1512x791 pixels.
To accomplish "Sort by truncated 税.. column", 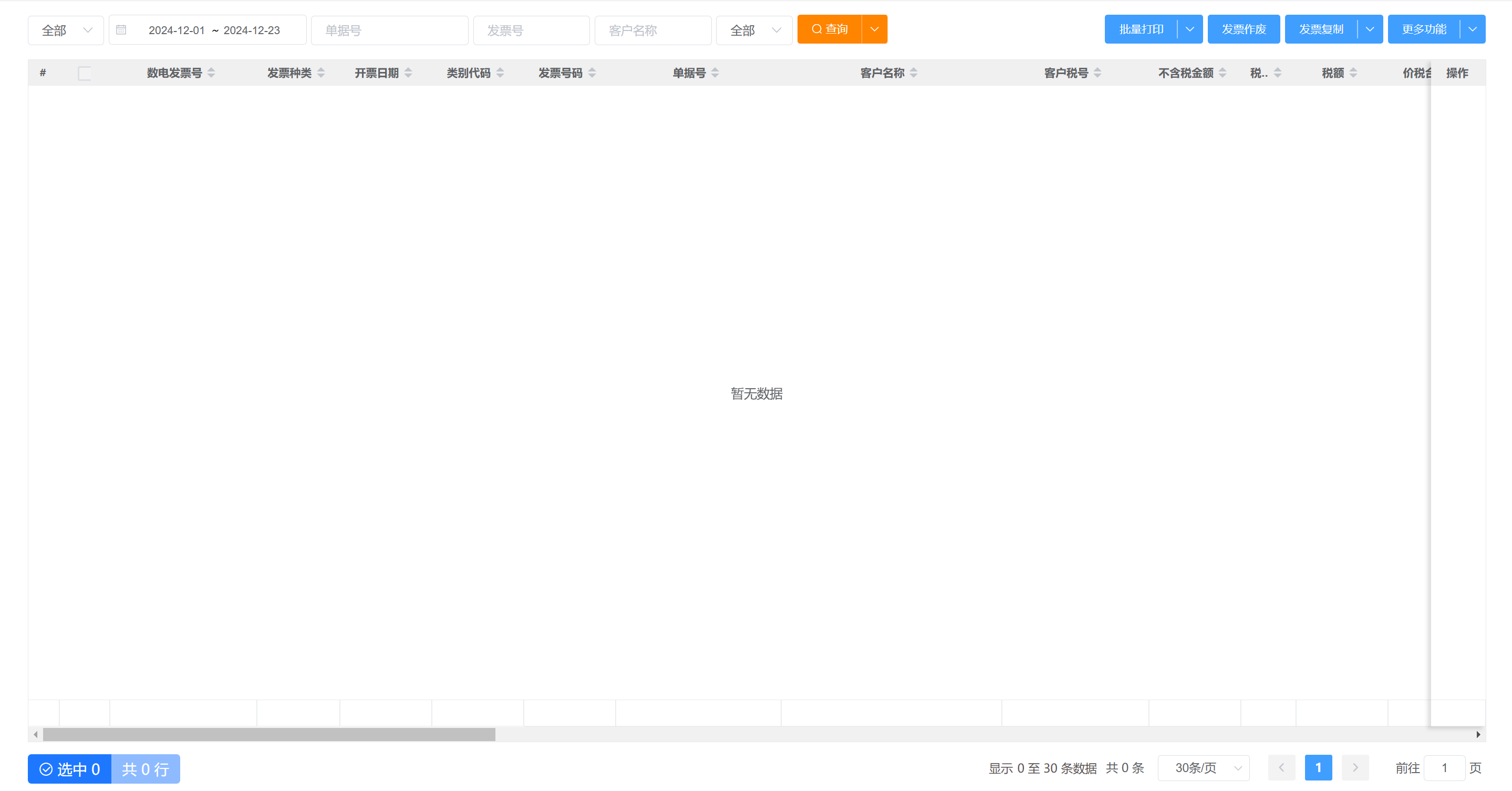I will [x=1278, y=73].
